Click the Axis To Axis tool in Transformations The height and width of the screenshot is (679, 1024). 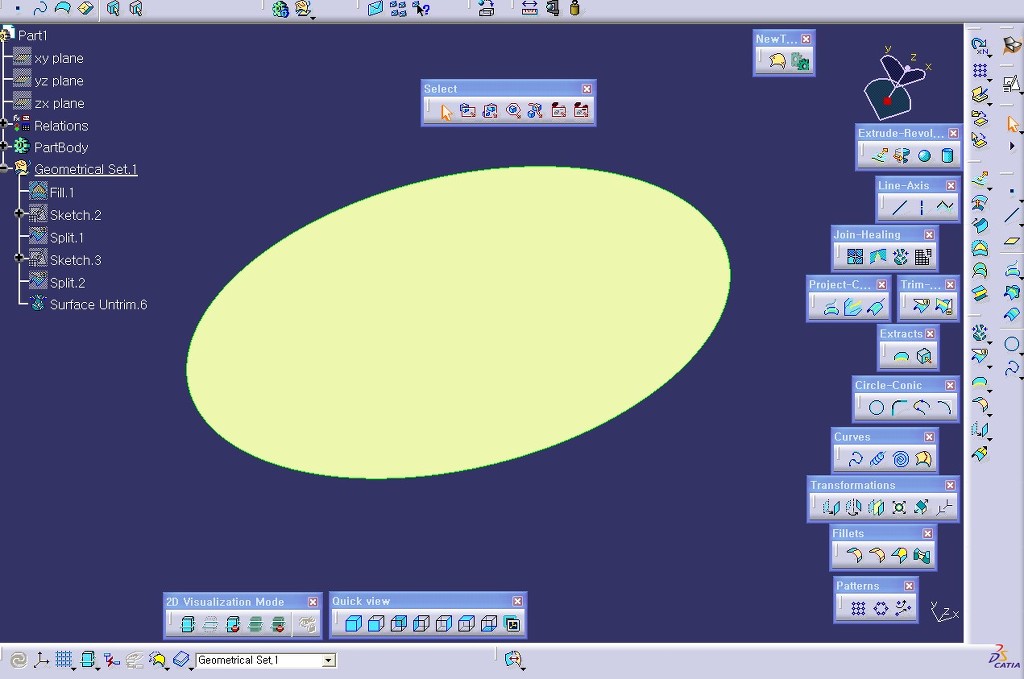point(944,507)
